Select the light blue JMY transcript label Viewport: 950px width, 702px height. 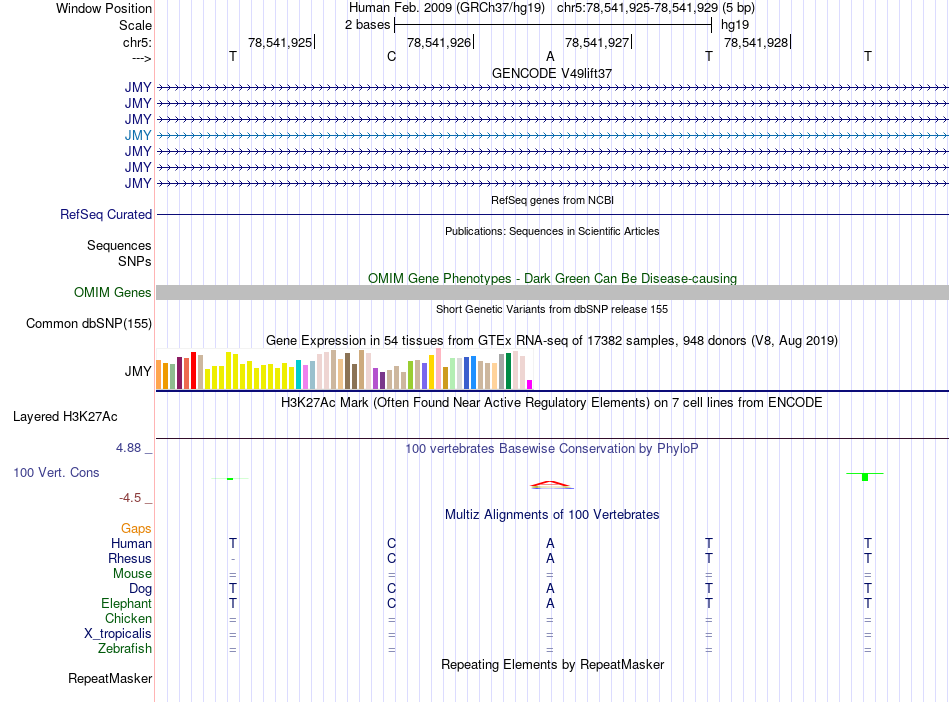138,135
